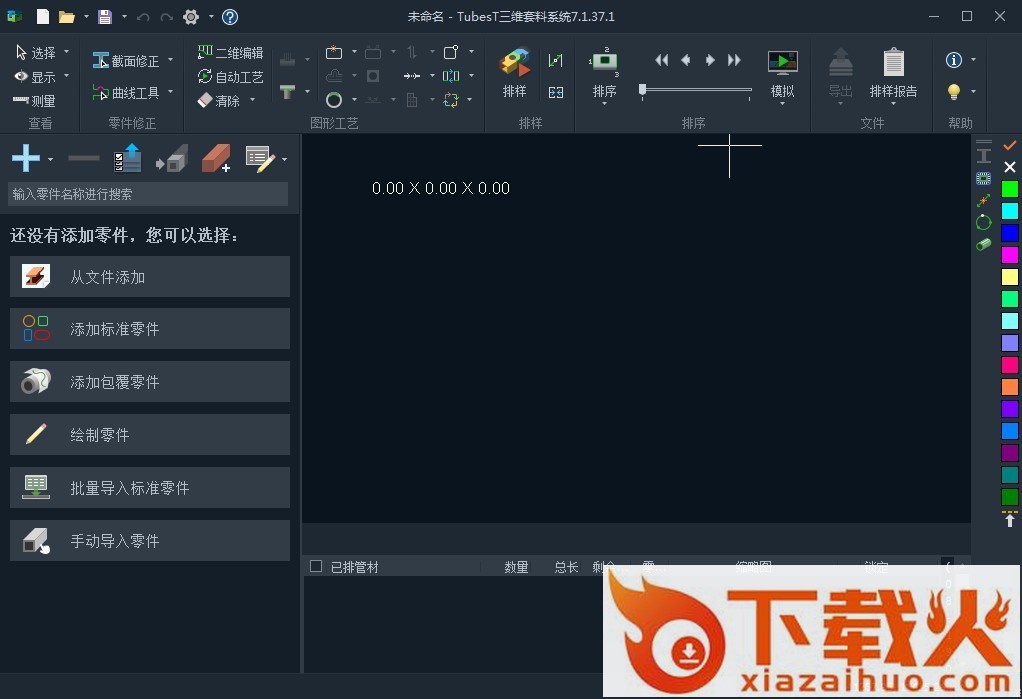Viewport: 1022px width, 699px height.
Task: Click the 从文件添加 button
Action: (150, 277)
